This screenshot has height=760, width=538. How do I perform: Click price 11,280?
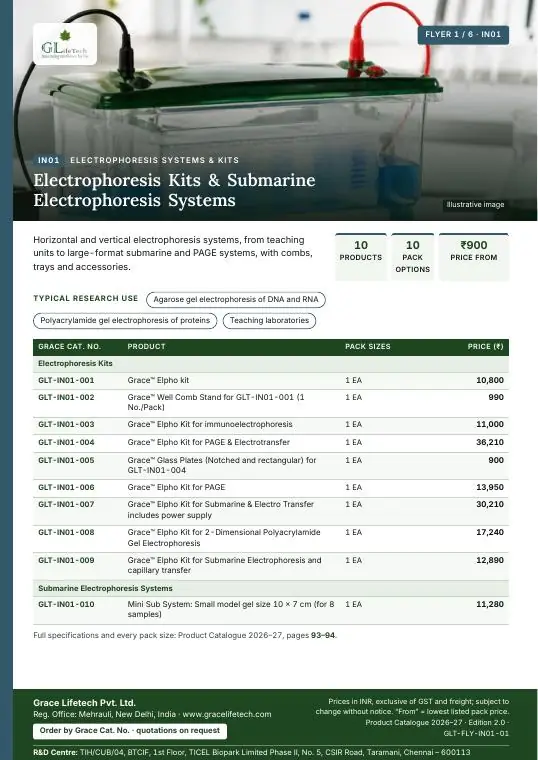[490, 605]
